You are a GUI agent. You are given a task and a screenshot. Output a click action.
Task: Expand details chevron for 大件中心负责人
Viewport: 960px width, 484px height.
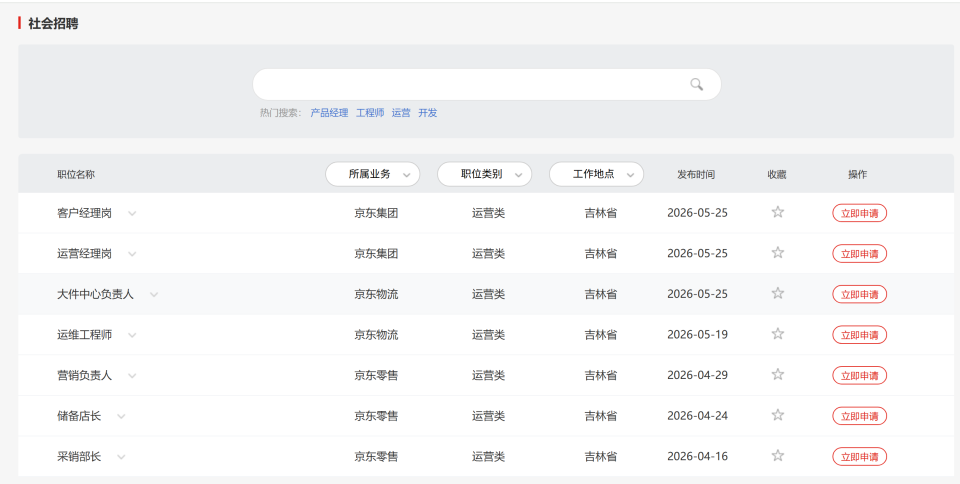[x=154, y=294]
